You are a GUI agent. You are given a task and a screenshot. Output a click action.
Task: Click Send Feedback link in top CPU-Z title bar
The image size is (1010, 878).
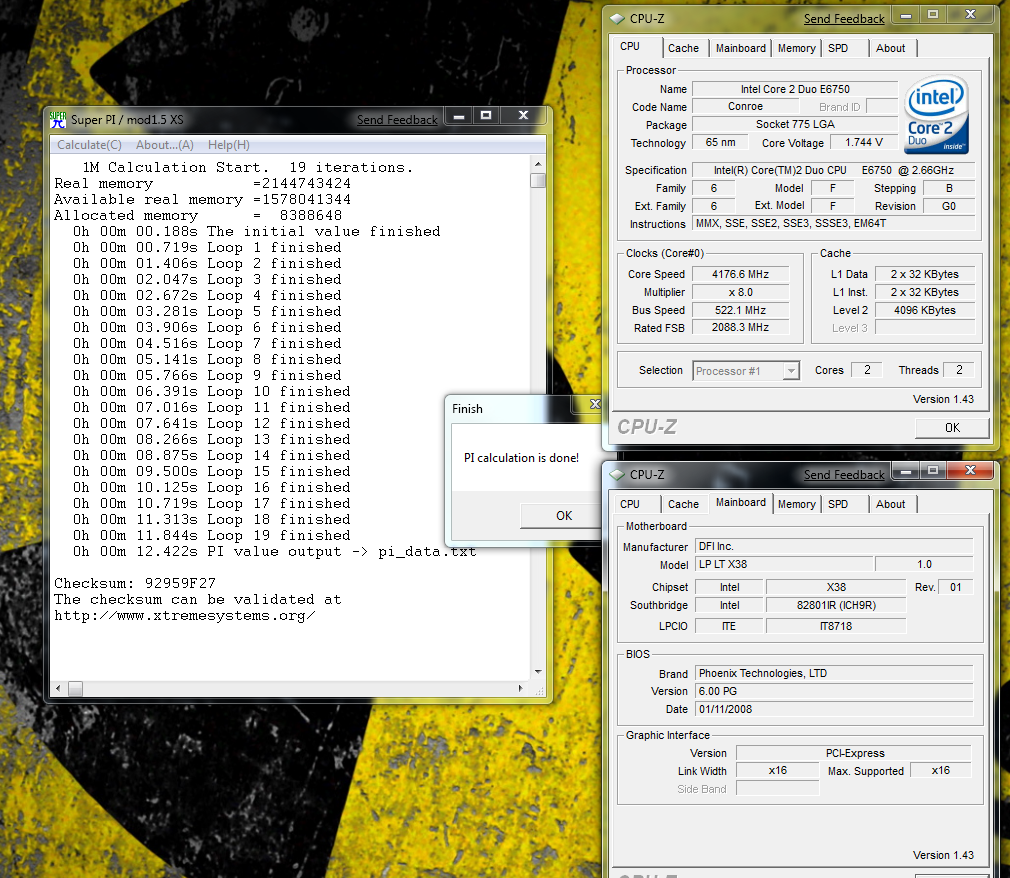tap(844, 19)
